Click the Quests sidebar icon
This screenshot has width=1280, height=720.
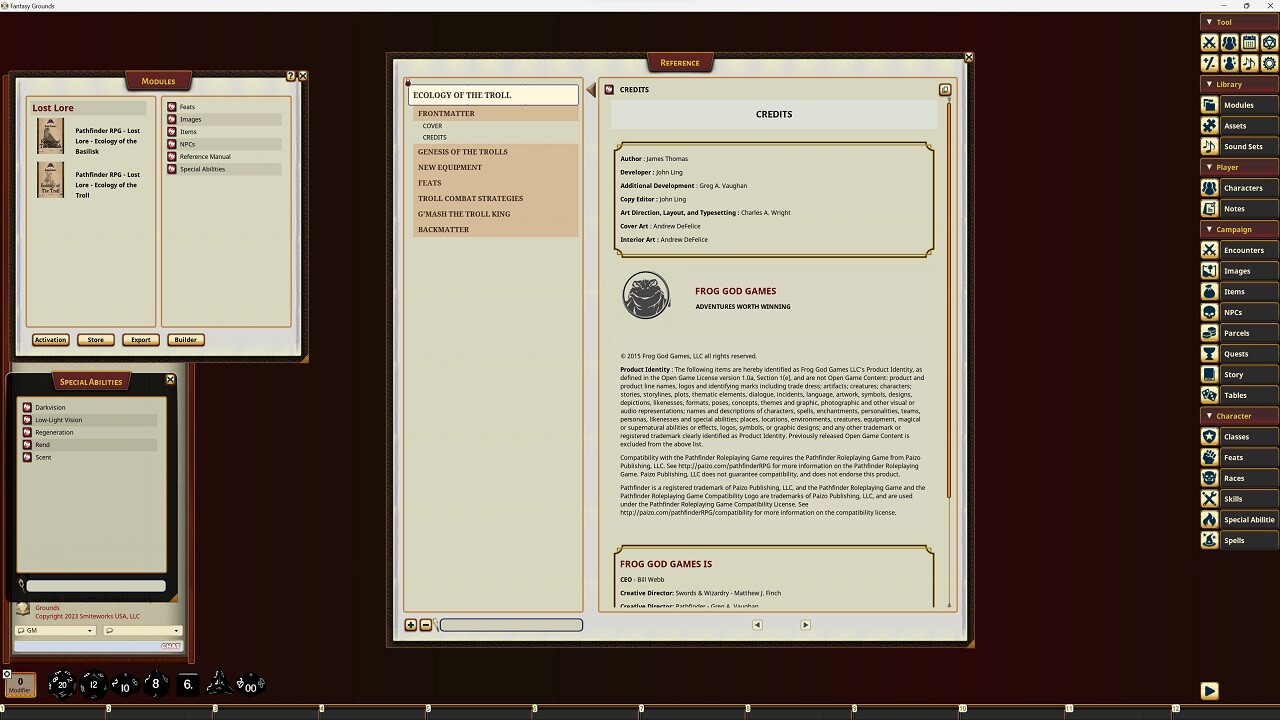(x=1209, y=354)
